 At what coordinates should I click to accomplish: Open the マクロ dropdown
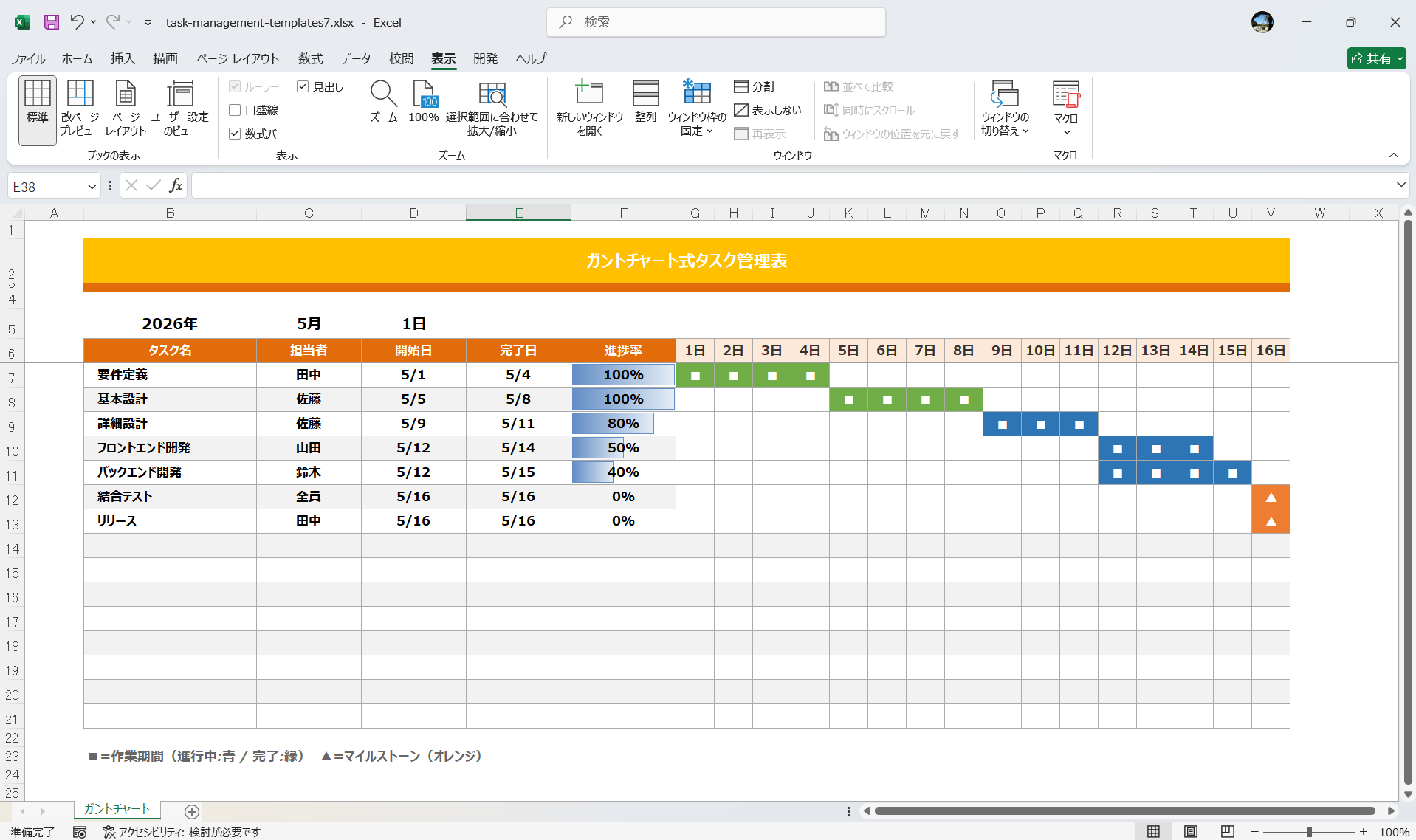[1066, 109]
